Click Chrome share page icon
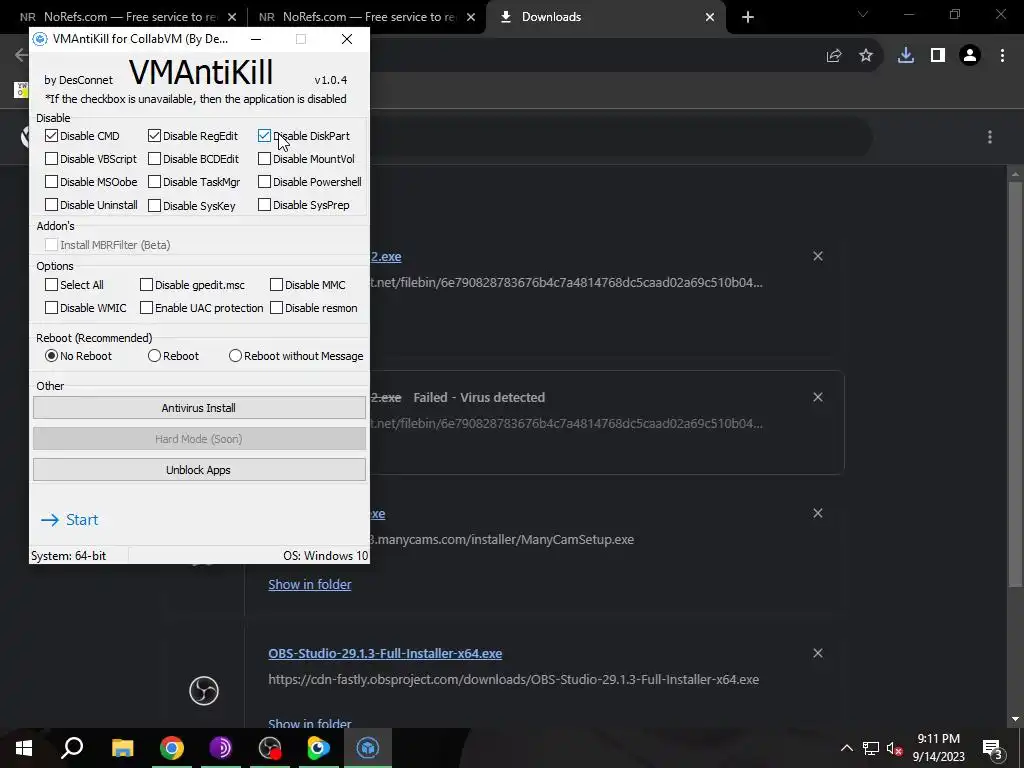 pyautogui.click(x=834, y=56)
